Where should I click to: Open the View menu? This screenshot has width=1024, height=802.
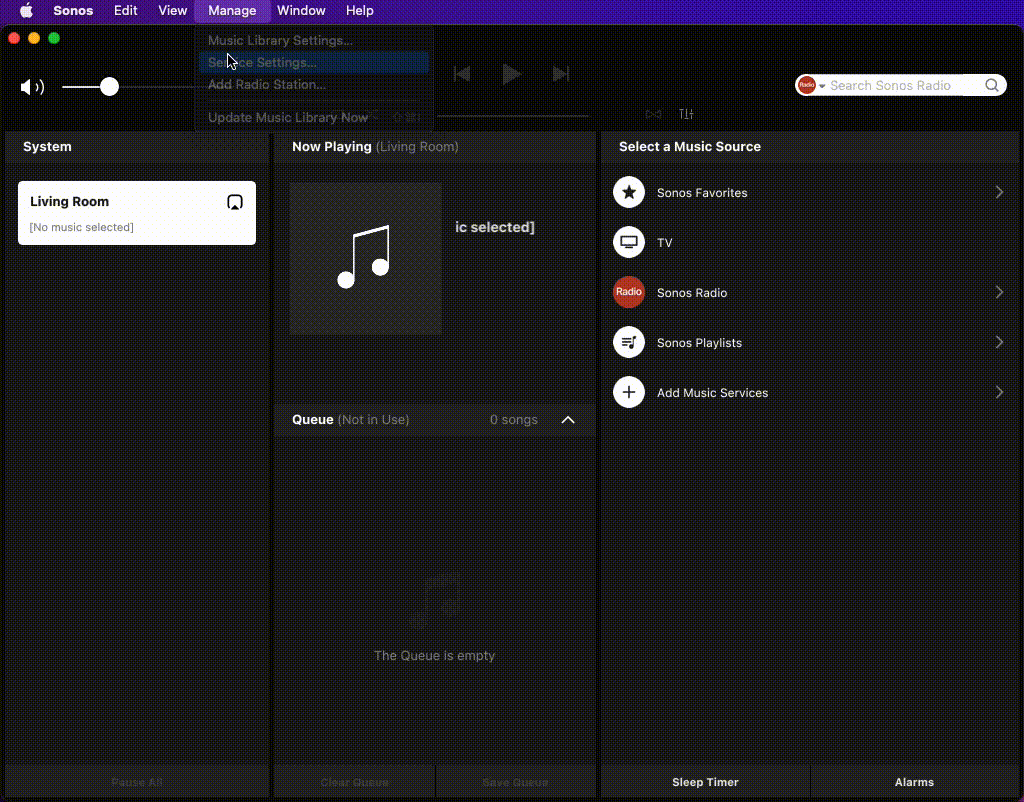[x=172, y=10]
